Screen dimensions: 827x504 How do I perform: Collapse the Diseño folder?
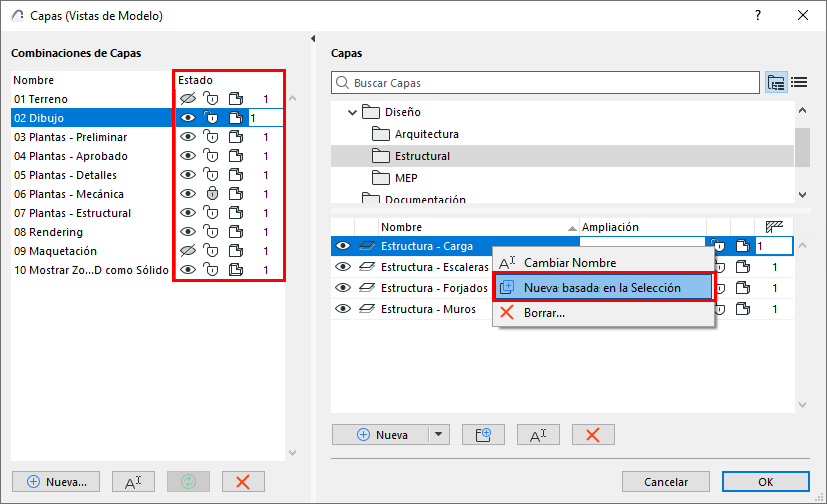point(352,113)
